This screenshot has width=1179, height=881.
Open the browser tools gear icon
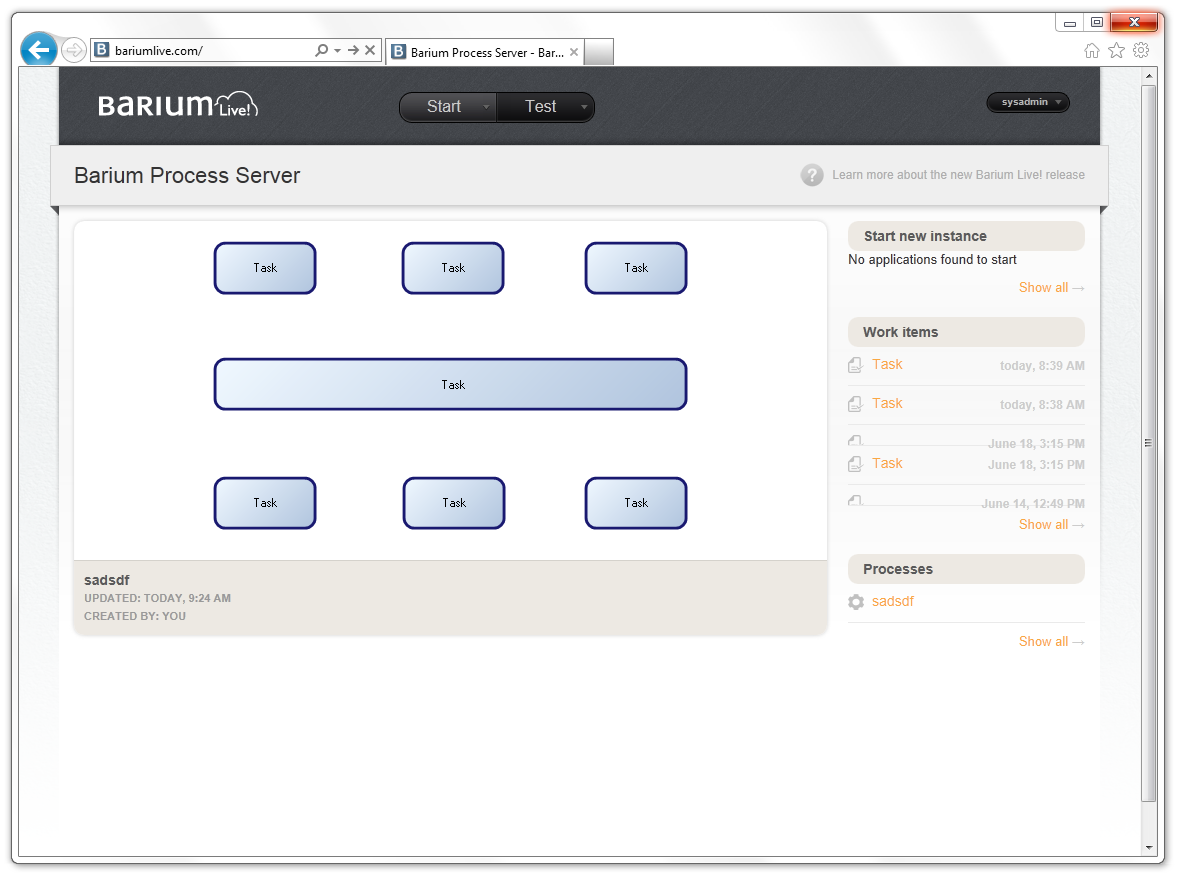tap(1141, 51)
